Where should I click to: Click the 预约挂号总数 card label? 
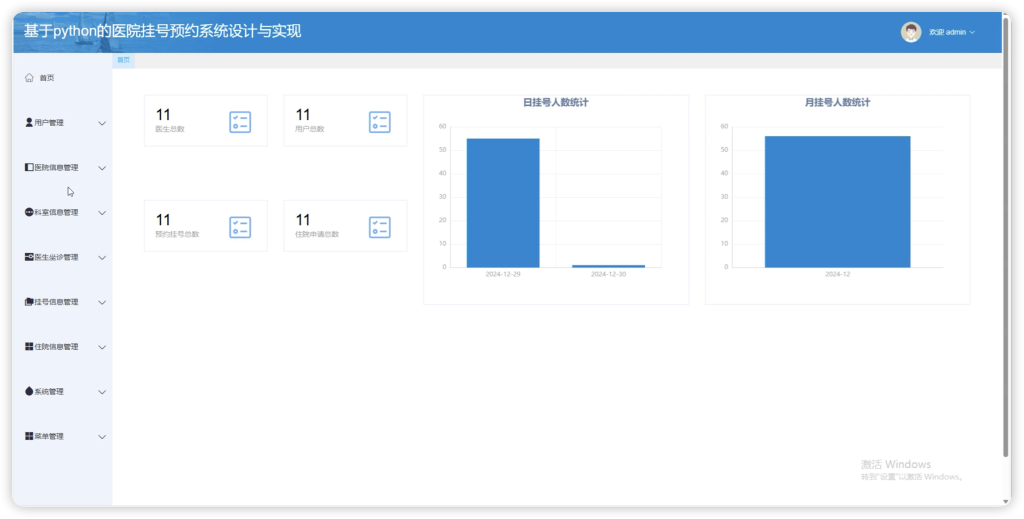click(177, 234)
